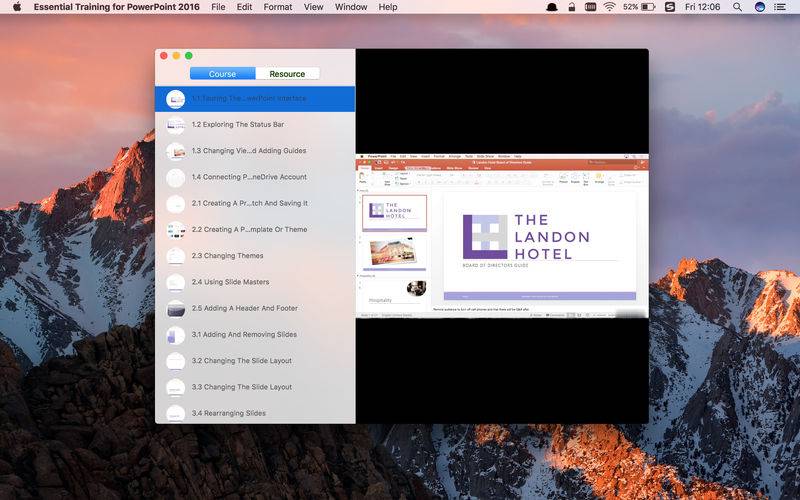The height and width of the screenshot is (500, 800).
Task: Click the padlock icon in menu bar
Action: pos(572,7)
